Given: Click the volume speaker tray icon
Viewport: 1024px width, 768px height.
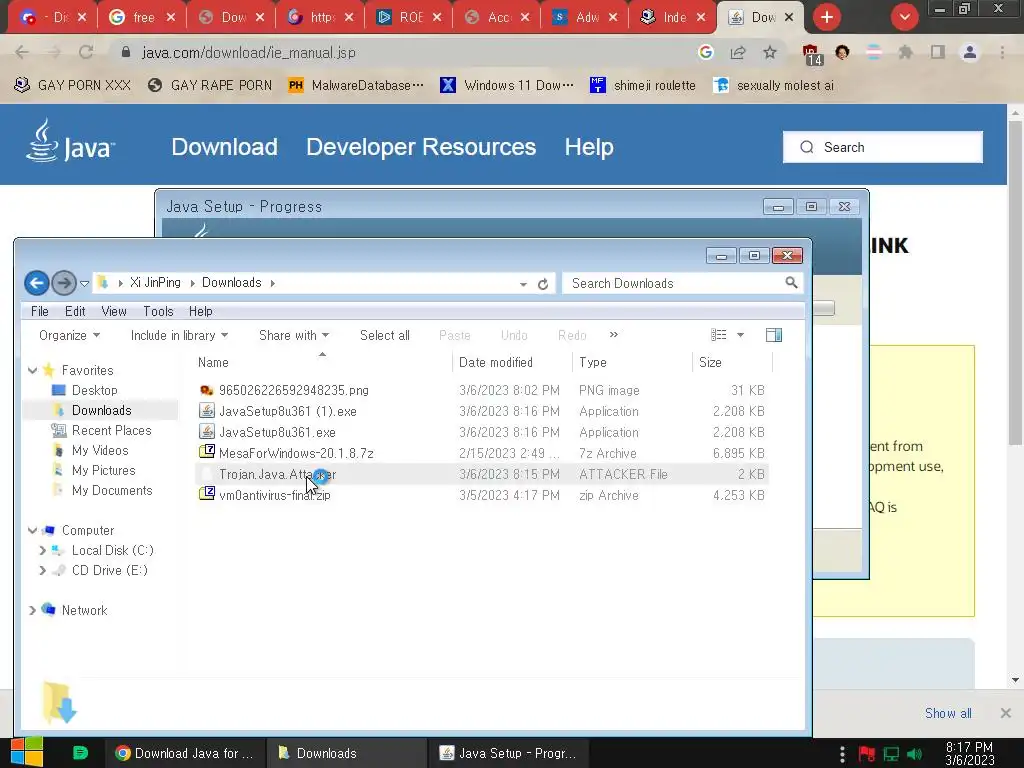Looking at the screenshot, I should click(x=914, y=754).
